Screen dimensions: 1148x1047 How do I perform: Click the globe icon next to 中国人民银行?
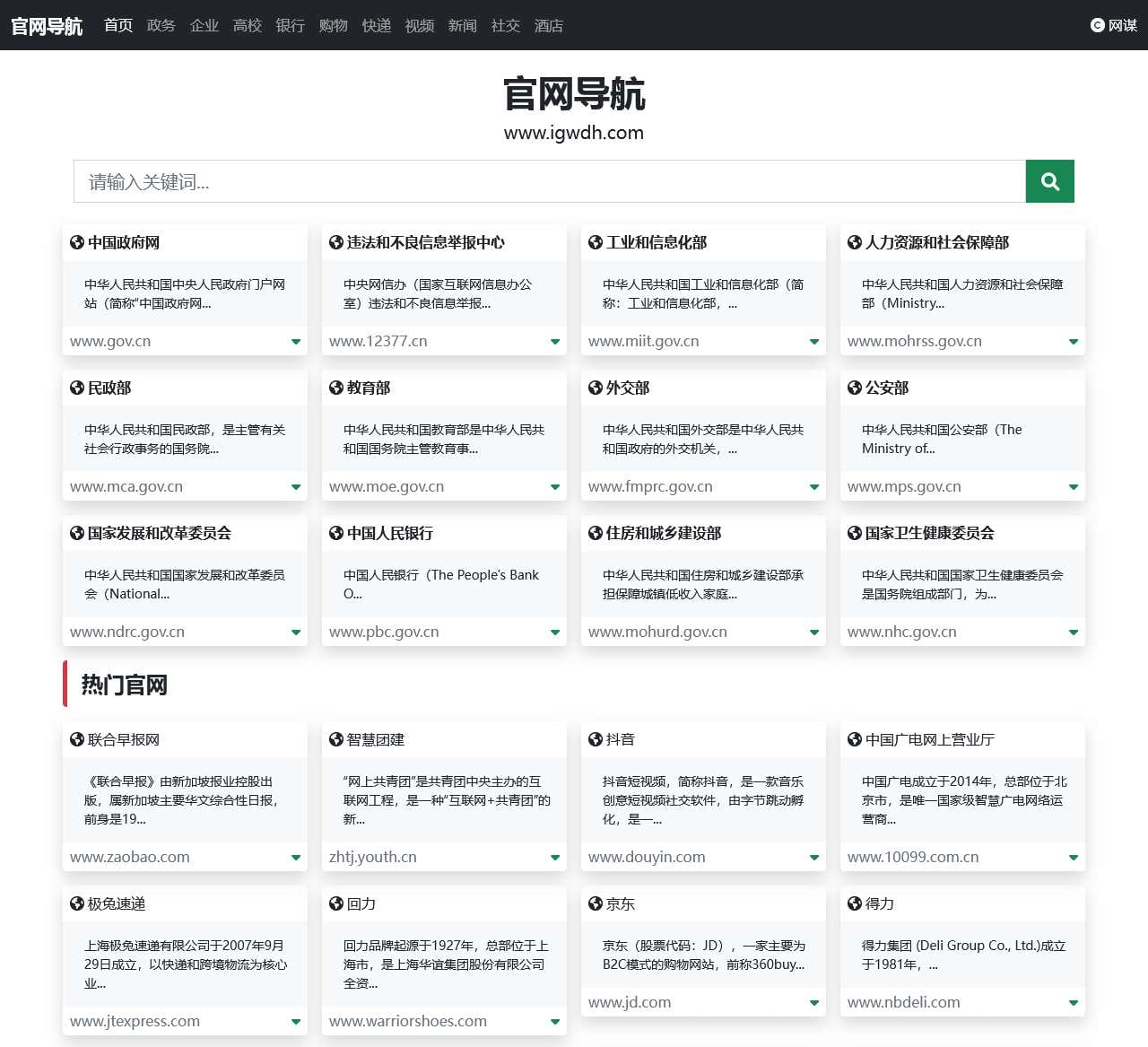click(x=335, y=533)
